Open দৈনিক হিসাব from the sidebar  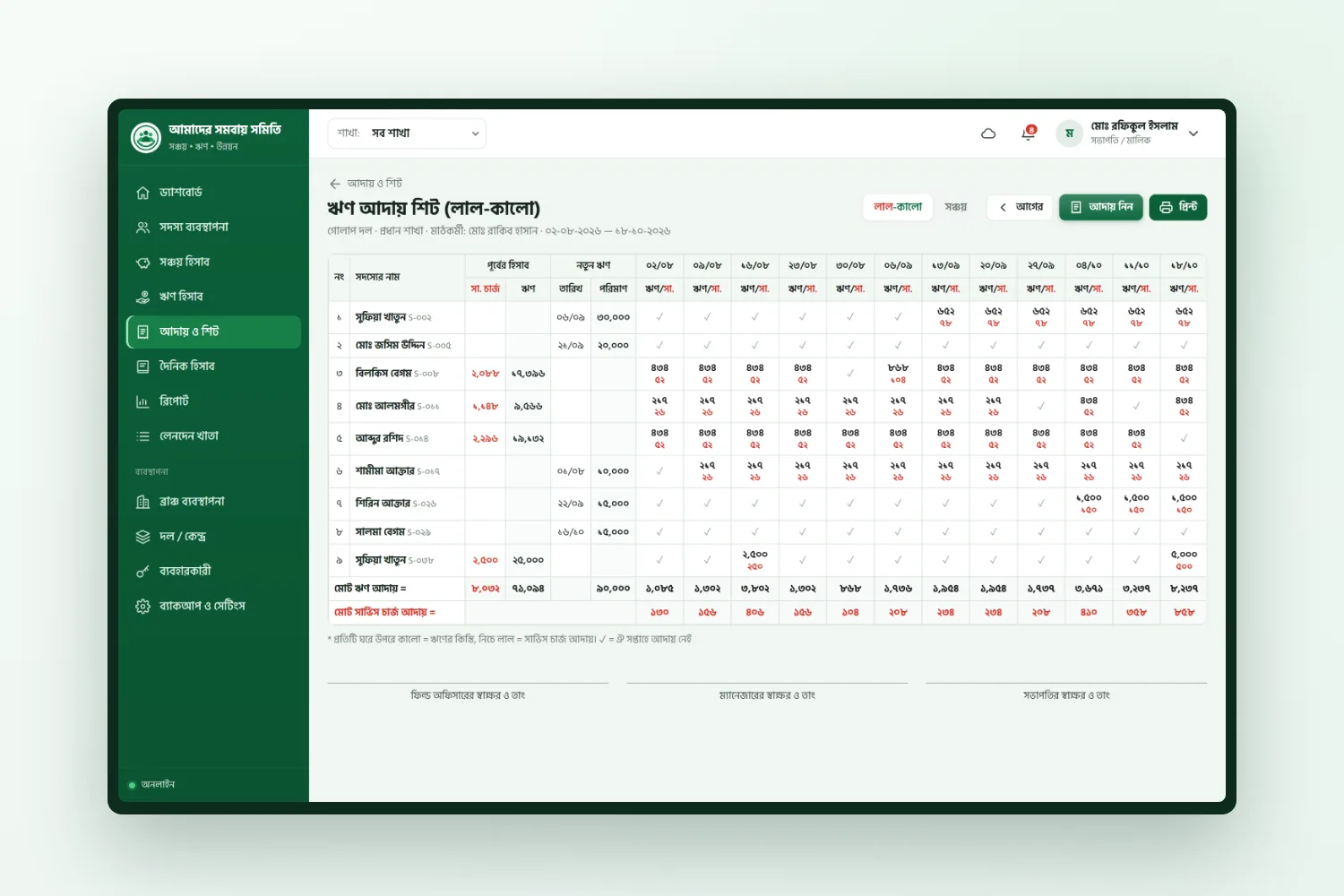(x=213, y=366)
